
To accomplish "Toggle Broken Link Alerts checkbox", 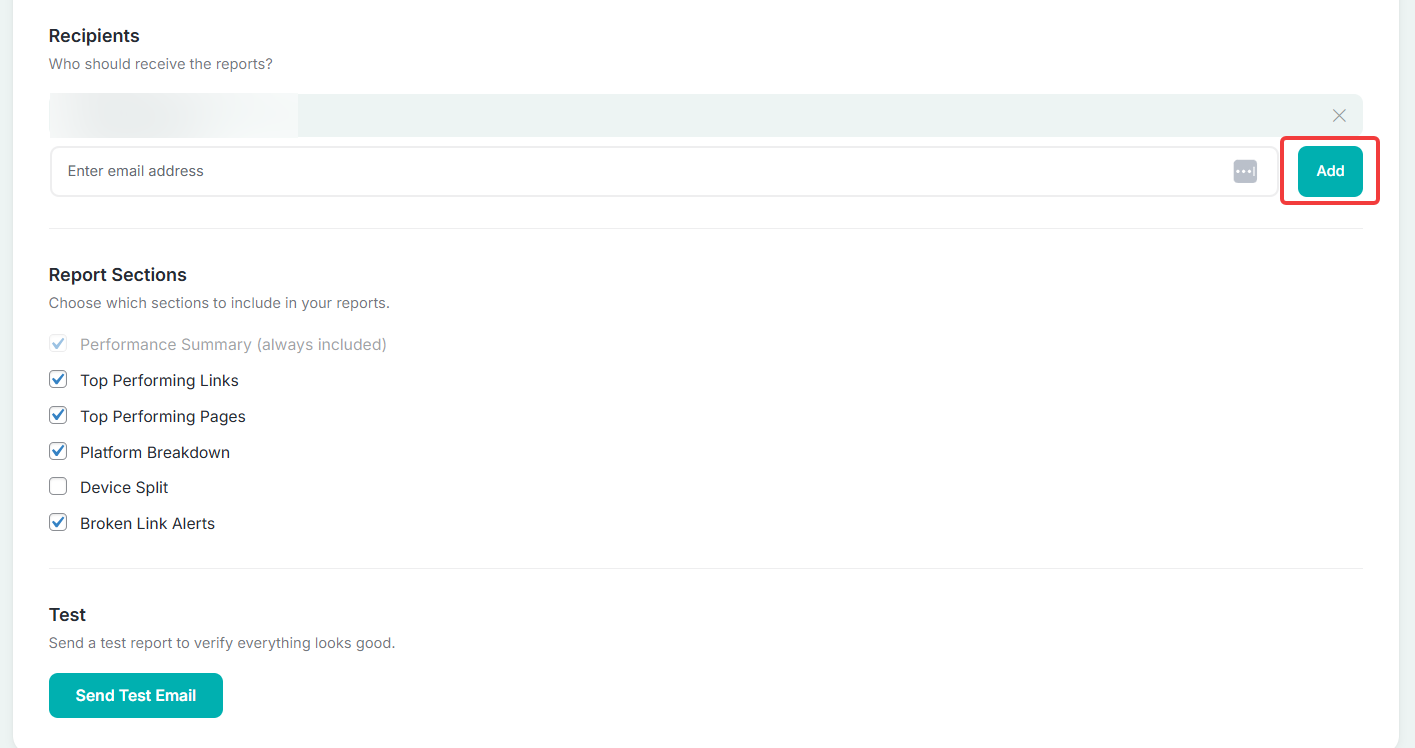I will (58, 522).
